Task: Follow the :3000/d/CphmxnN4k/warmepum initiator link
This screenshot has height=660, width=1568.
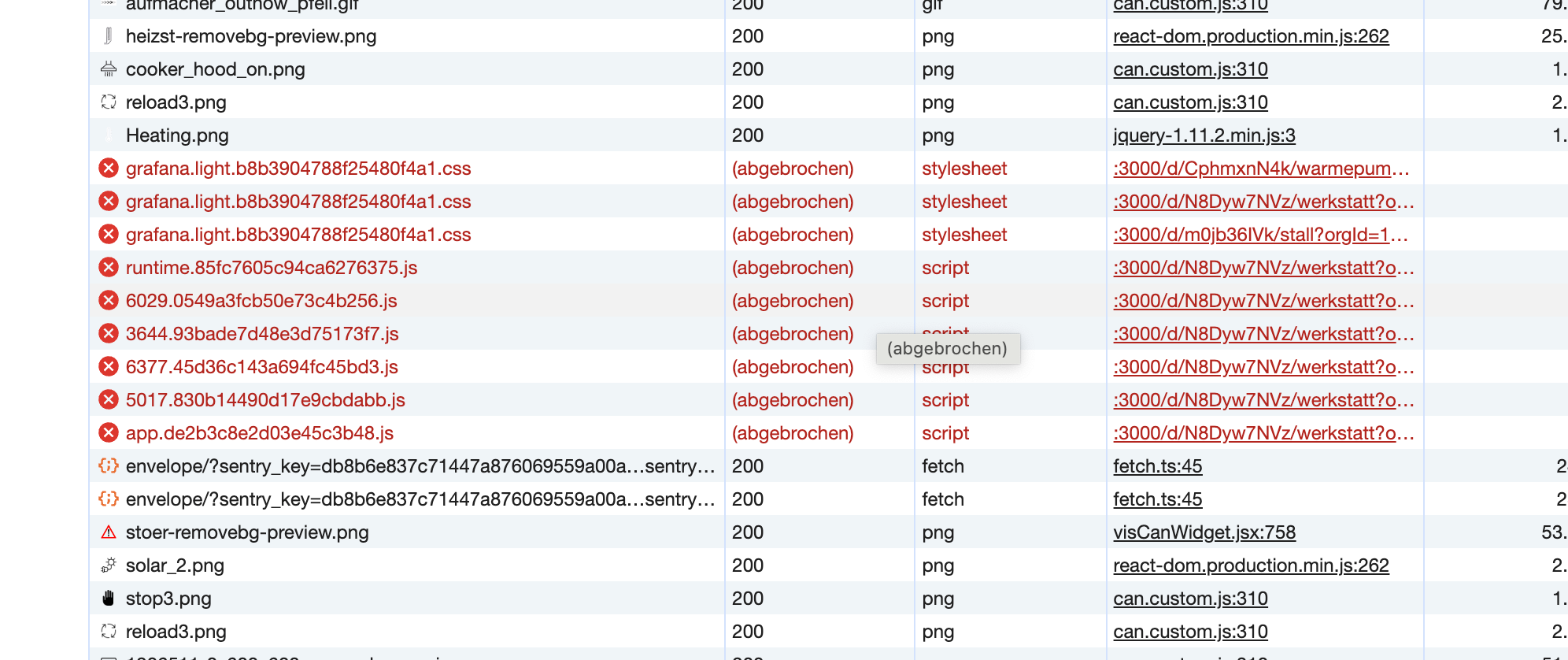Action: (1260, 169)
